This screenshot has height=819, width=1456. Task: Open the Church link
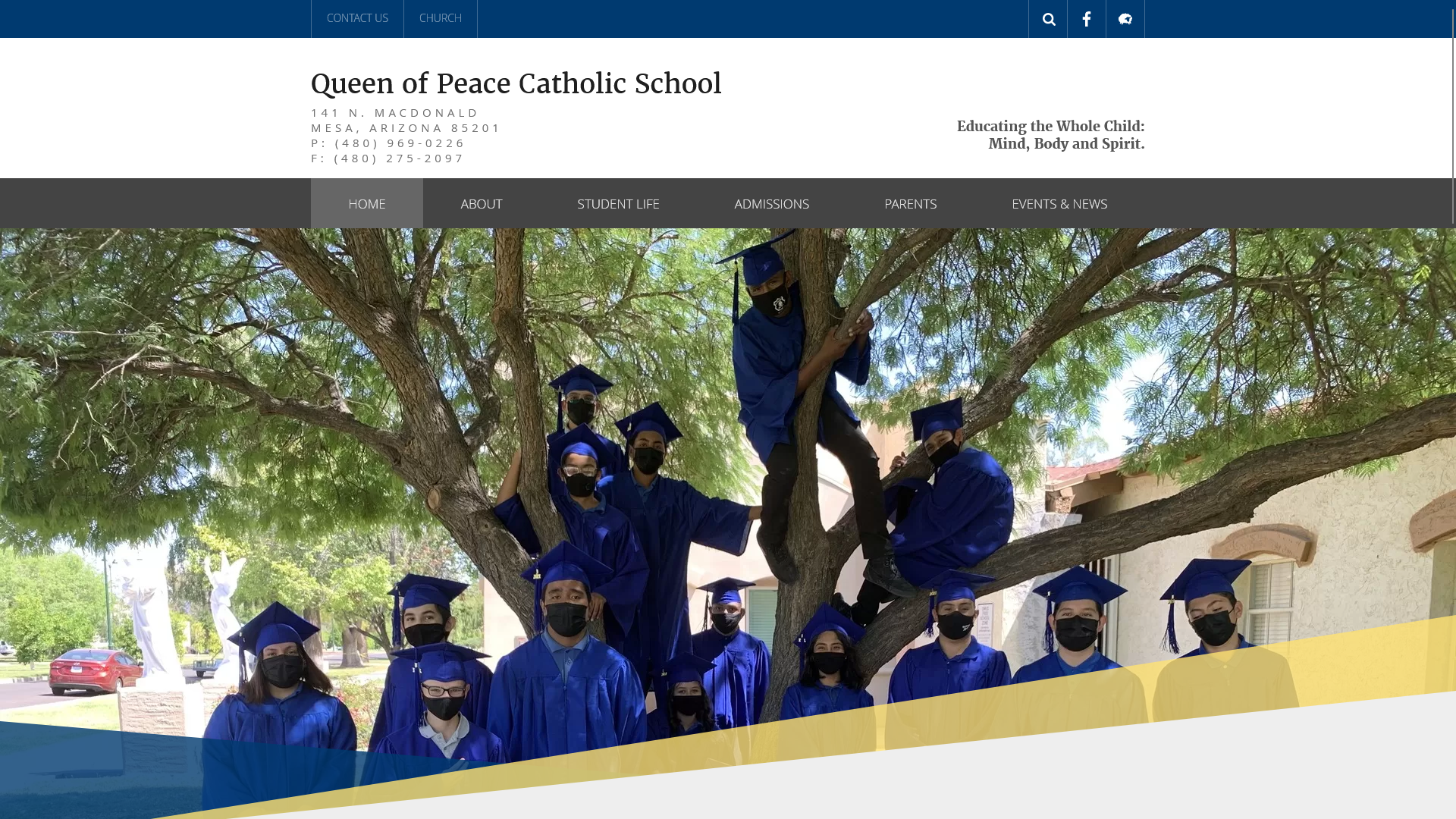point(441,18)
